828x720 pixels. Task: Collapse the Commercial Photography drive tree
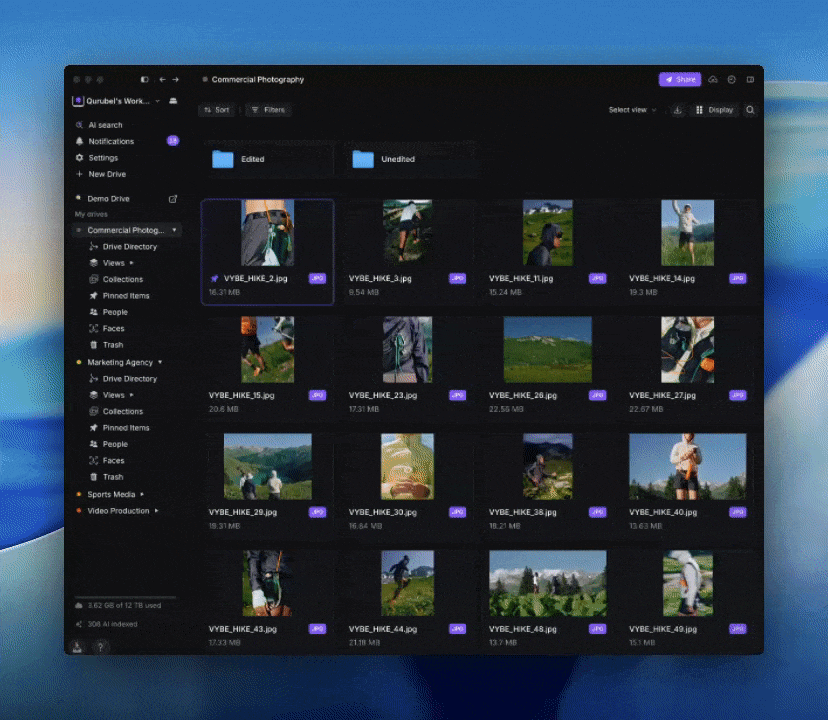pyautogui.click(x=174, y=230)
